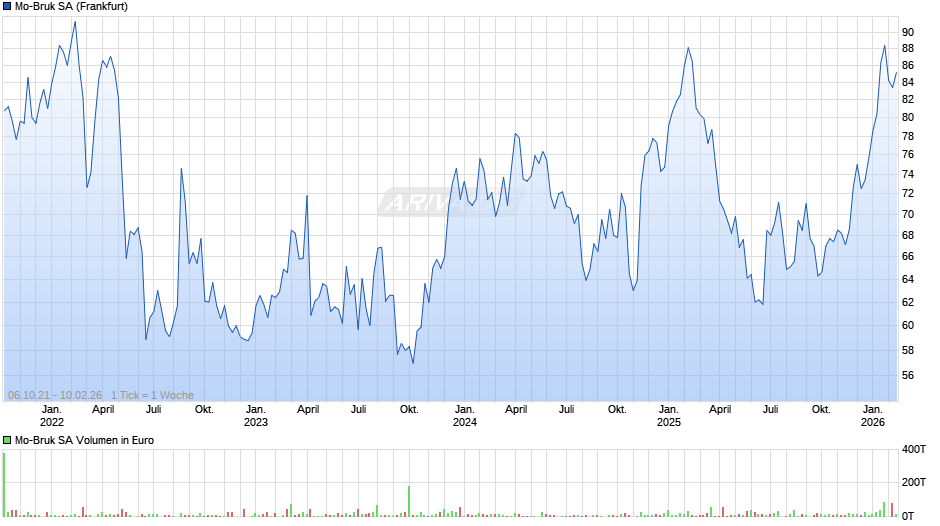Click the 'Mo-Bruk SA (Frankfurt)' chart title
This screenshot has height=526, width=940.
71,7
